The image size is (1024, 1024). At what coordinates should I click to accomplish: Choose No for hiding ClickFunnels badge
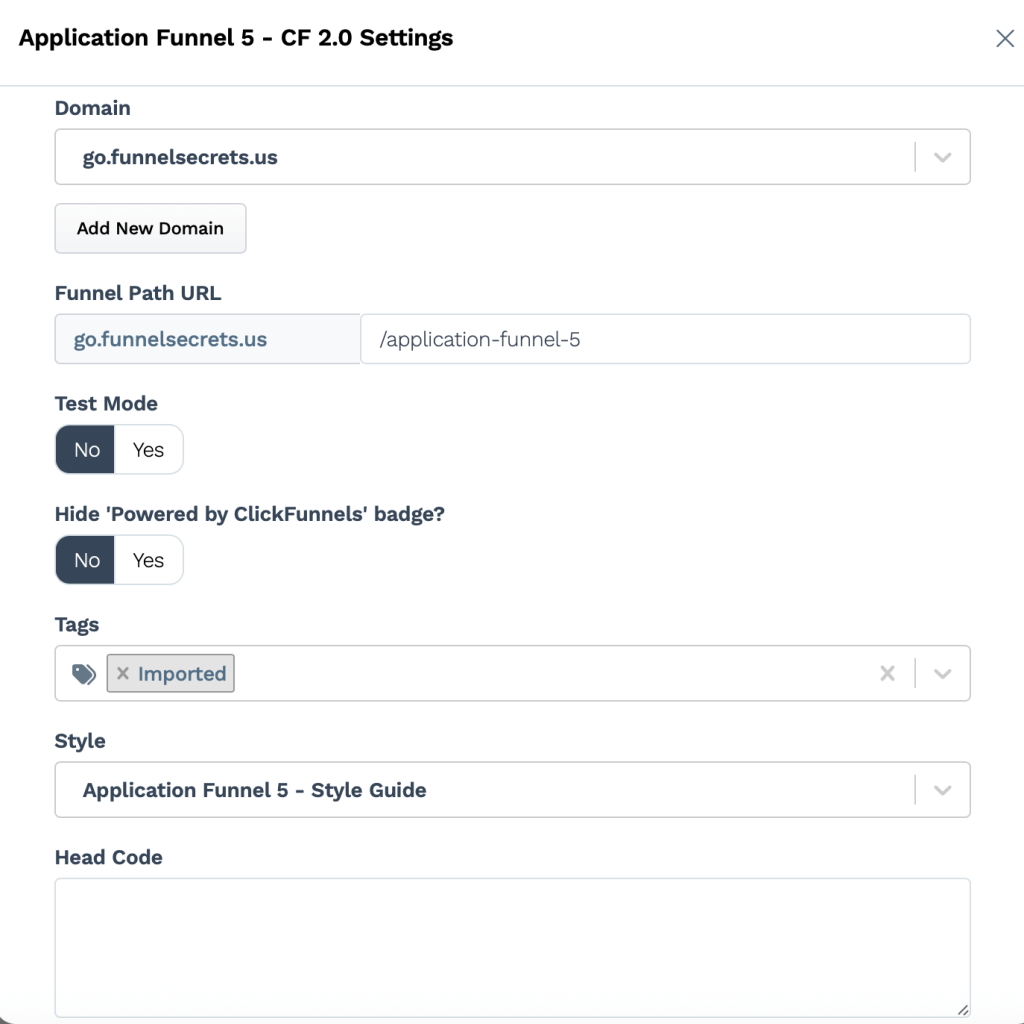86,560
